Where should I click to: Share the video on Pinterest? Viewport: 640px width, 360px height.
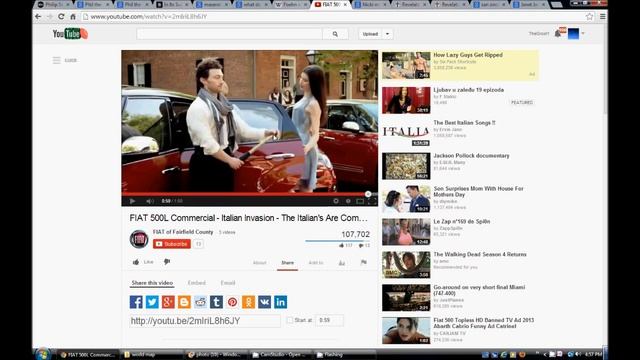(x=232, y=302)
